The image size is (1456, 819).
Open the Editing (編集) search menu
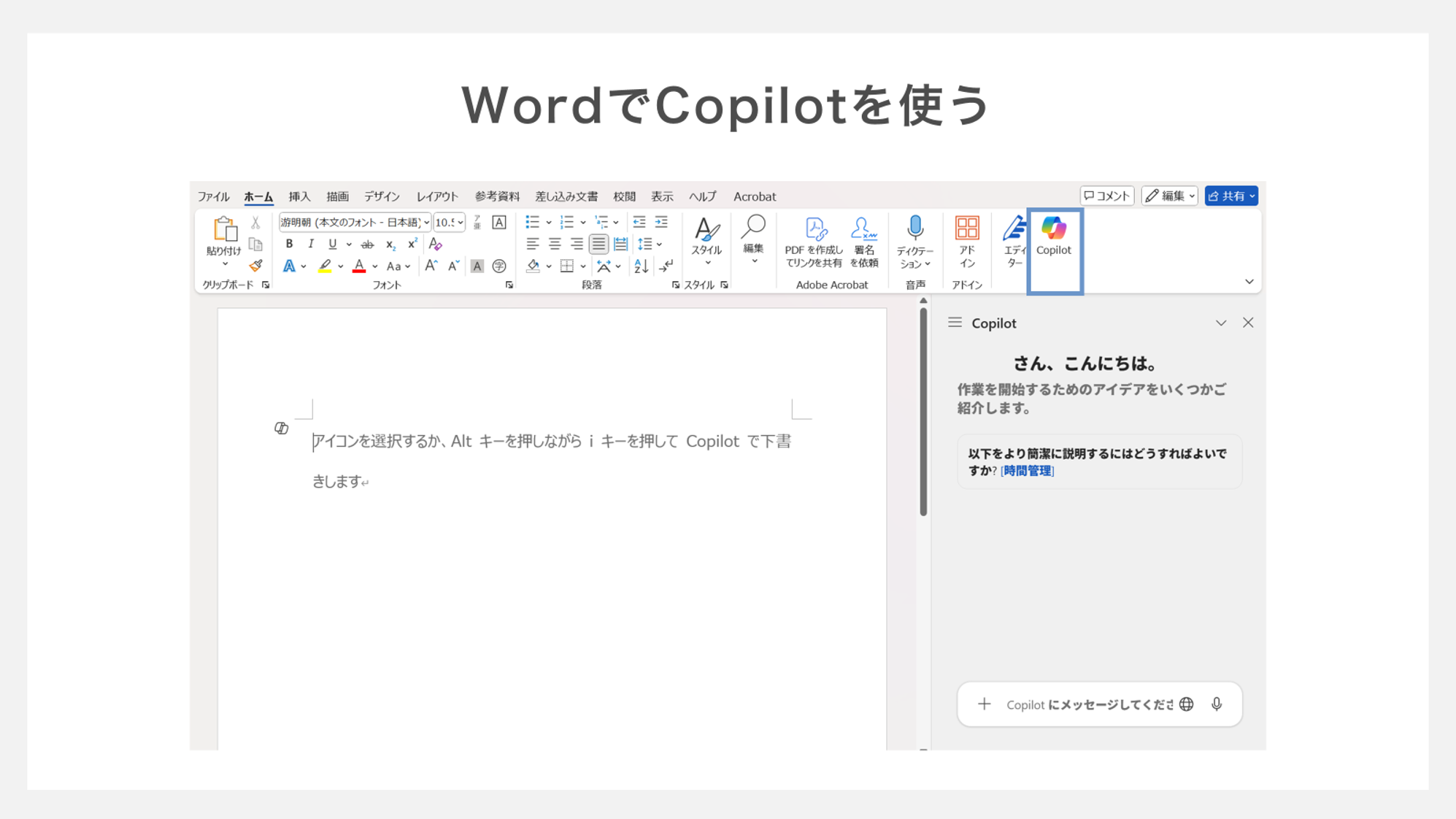(753, 239)
